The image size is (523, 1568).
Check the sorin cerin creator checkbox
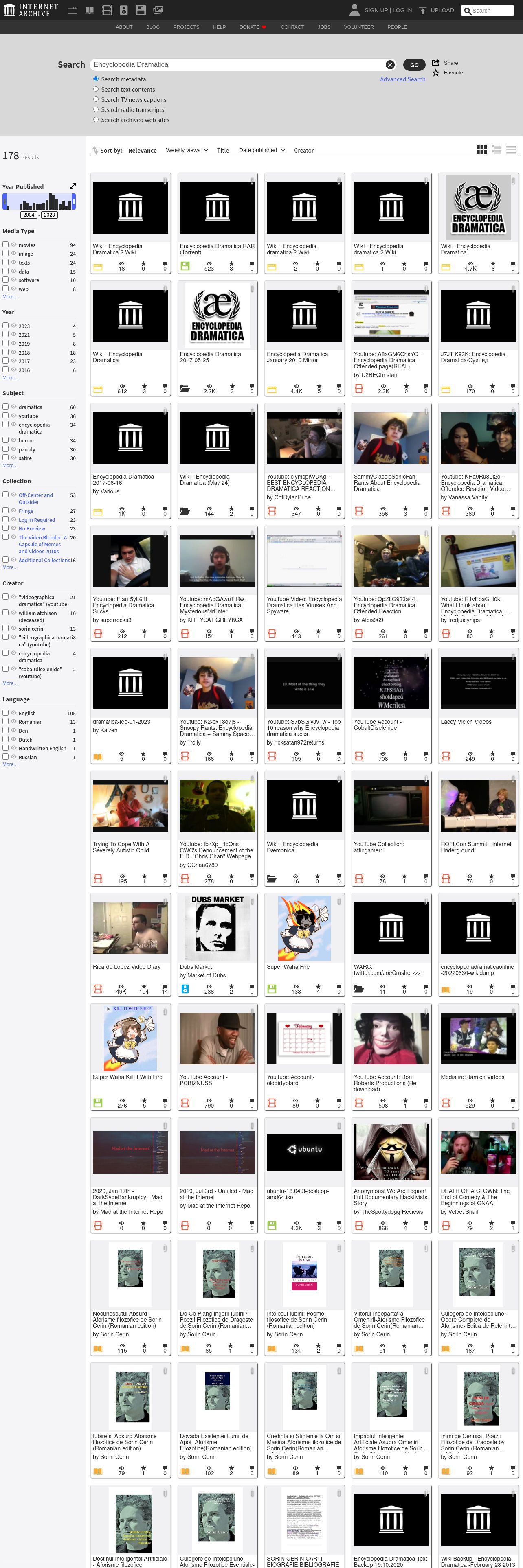[x=5, y=628]
